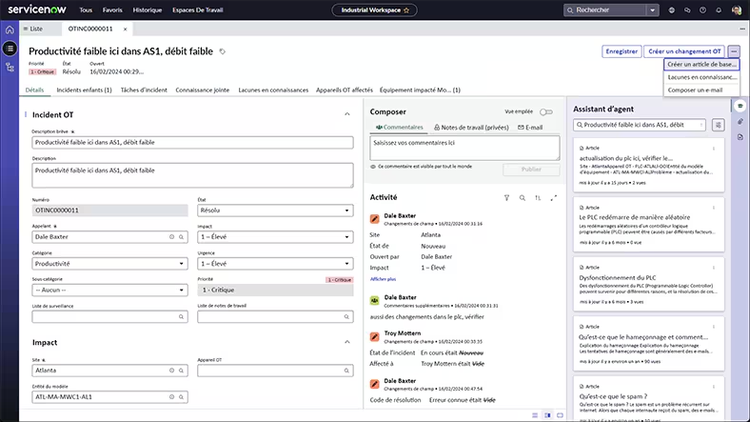Switch to the Connaissance jointe tab
The height and width of the screenshot is (422, 750).
click(202, 90)
